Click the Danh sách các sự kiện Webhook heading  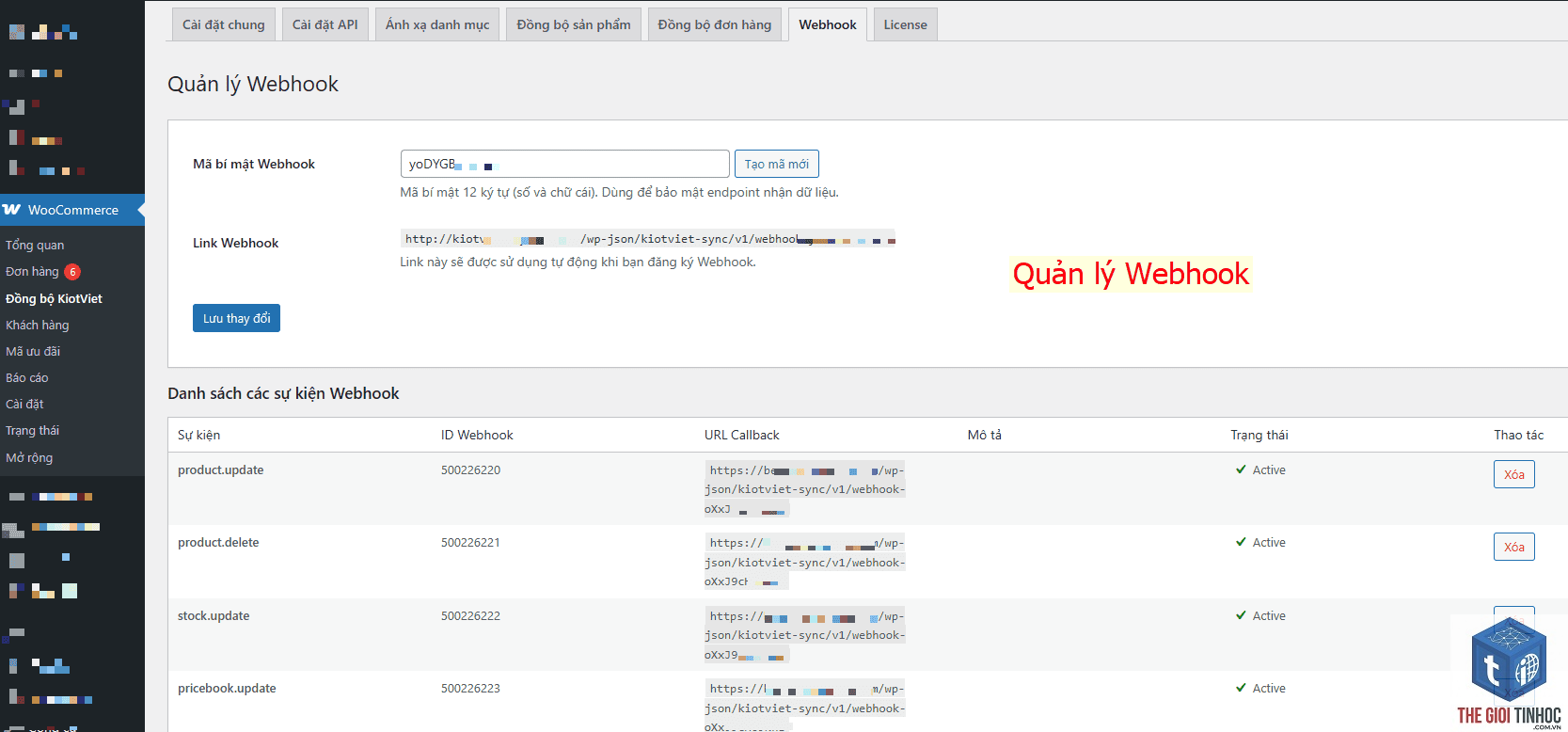point(283,393)
